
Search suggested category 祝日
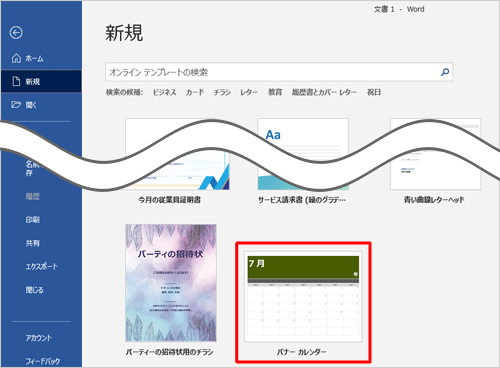(x=374, y=92)
